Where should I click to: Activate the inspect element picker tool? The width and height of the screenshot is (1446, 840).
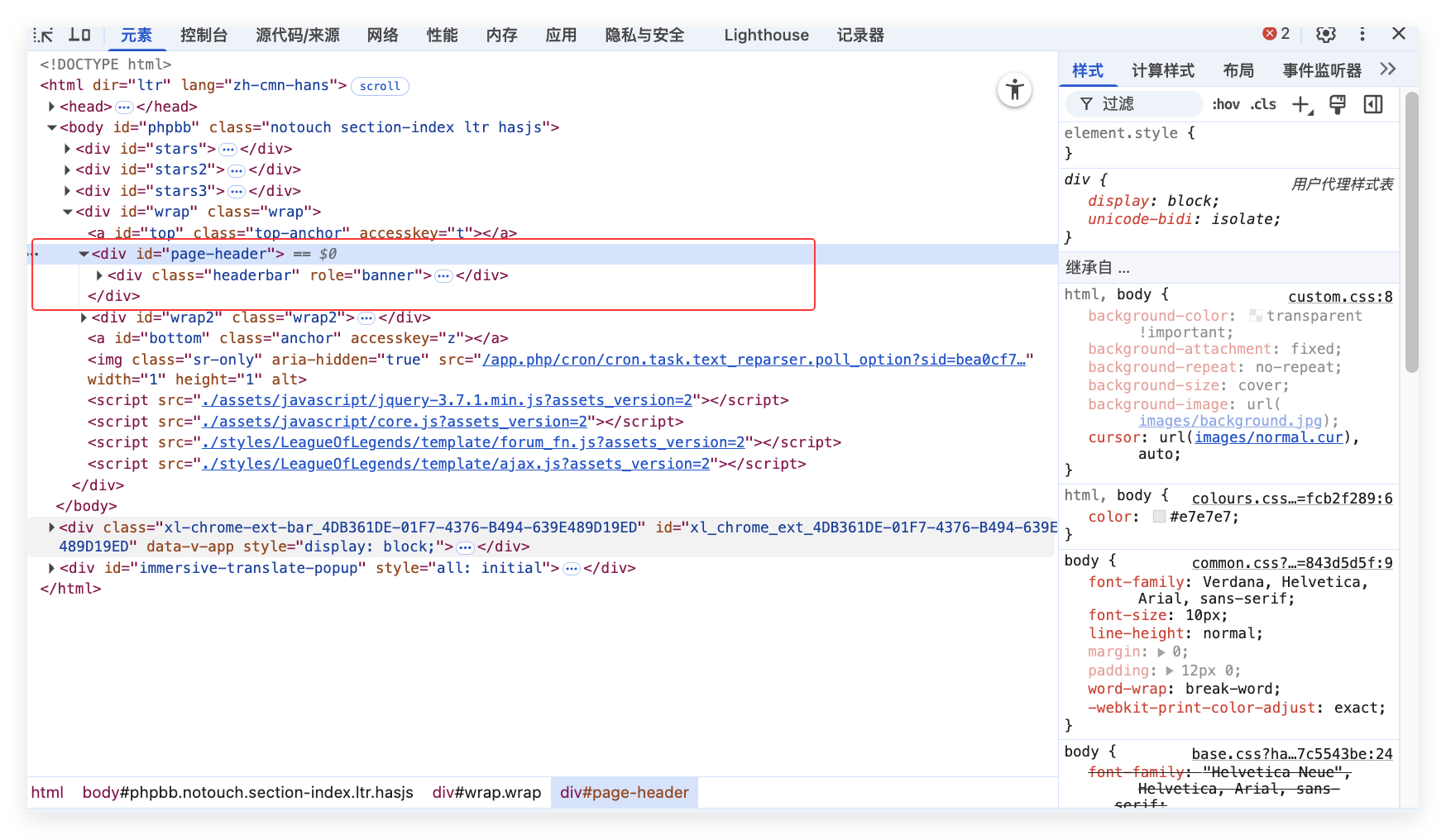[x=43, y=35]
